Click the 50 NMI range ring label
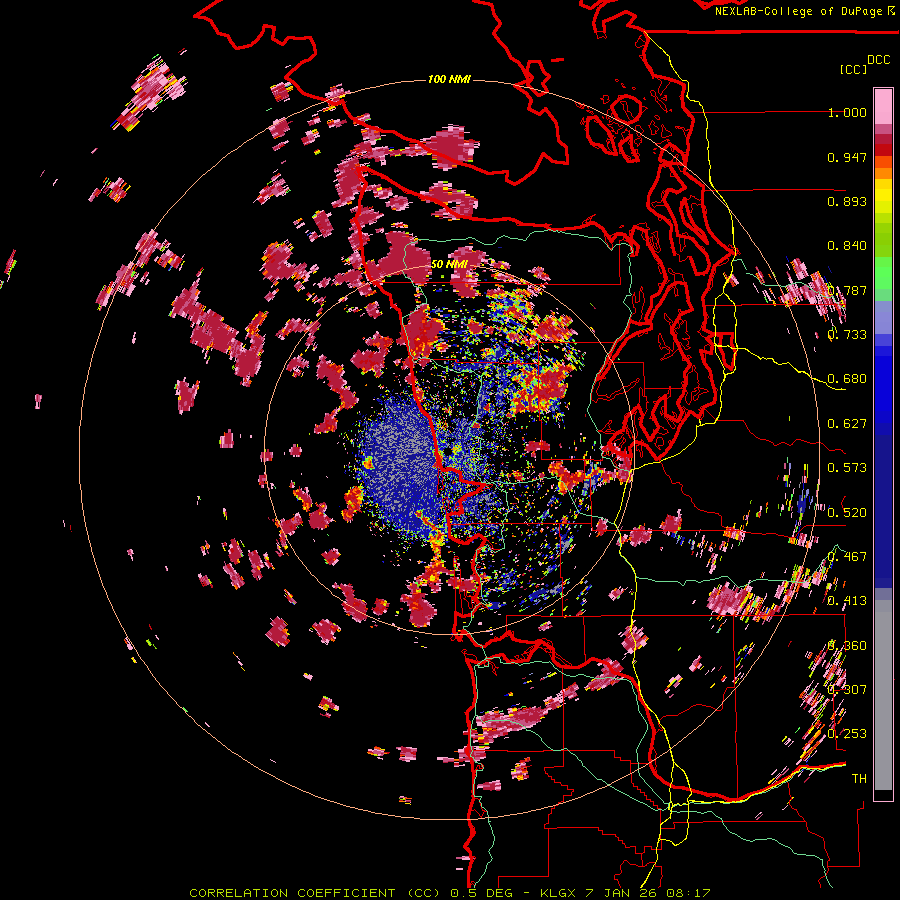This screenshot has width=900, height=900. tap(449, 265)
